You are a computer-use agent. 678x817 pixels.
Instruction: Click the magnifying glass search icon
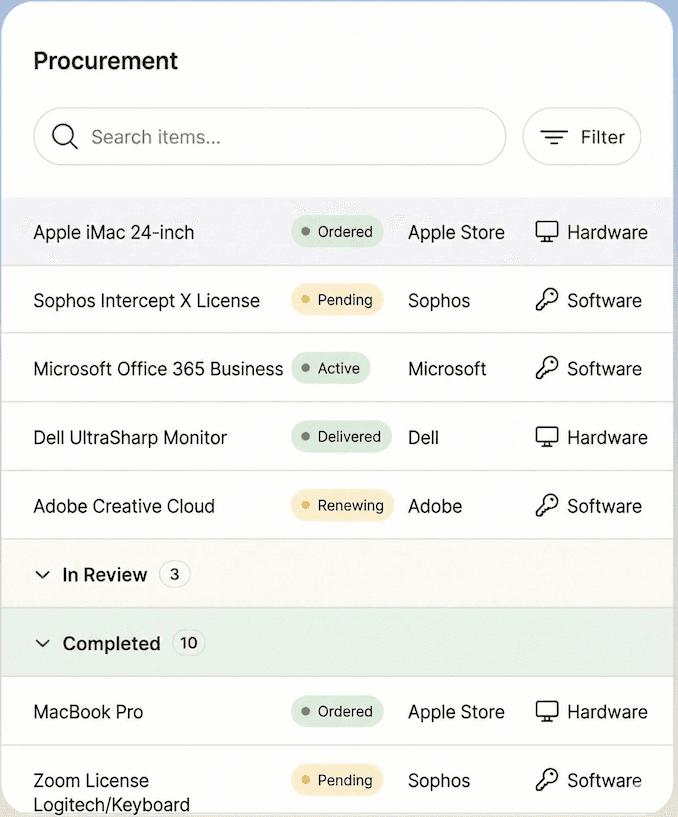64,136
